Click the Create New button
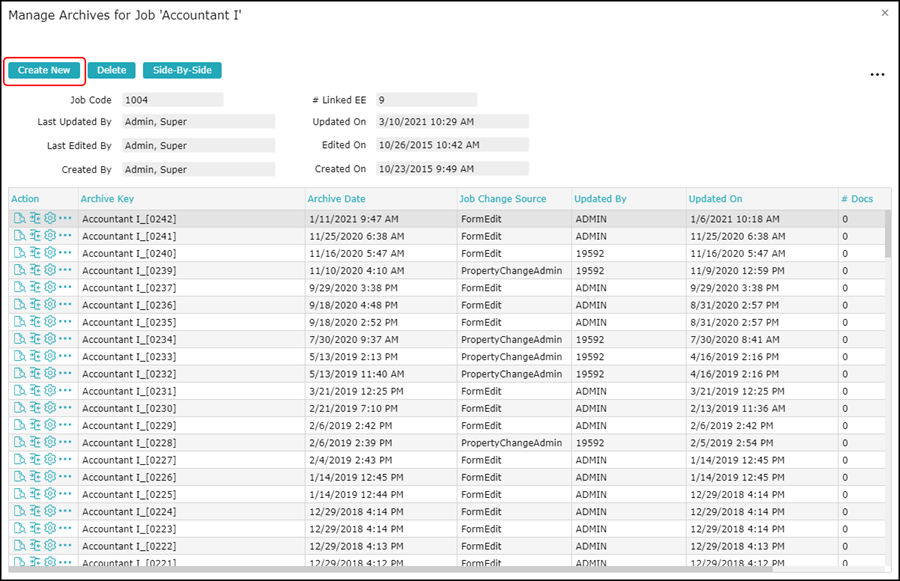900x581 pixels. (x=44, y=70)
